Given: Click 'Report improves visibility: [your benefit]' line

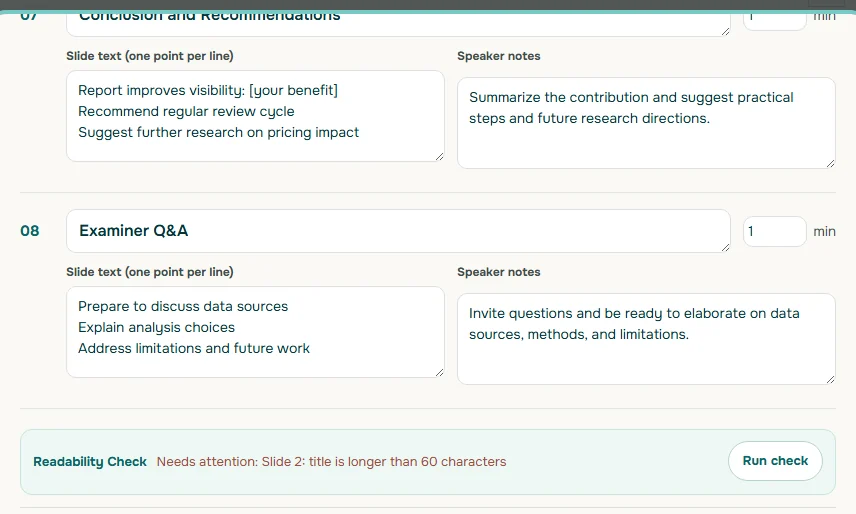Looking at the screenshot, I should tap(208, 90).
